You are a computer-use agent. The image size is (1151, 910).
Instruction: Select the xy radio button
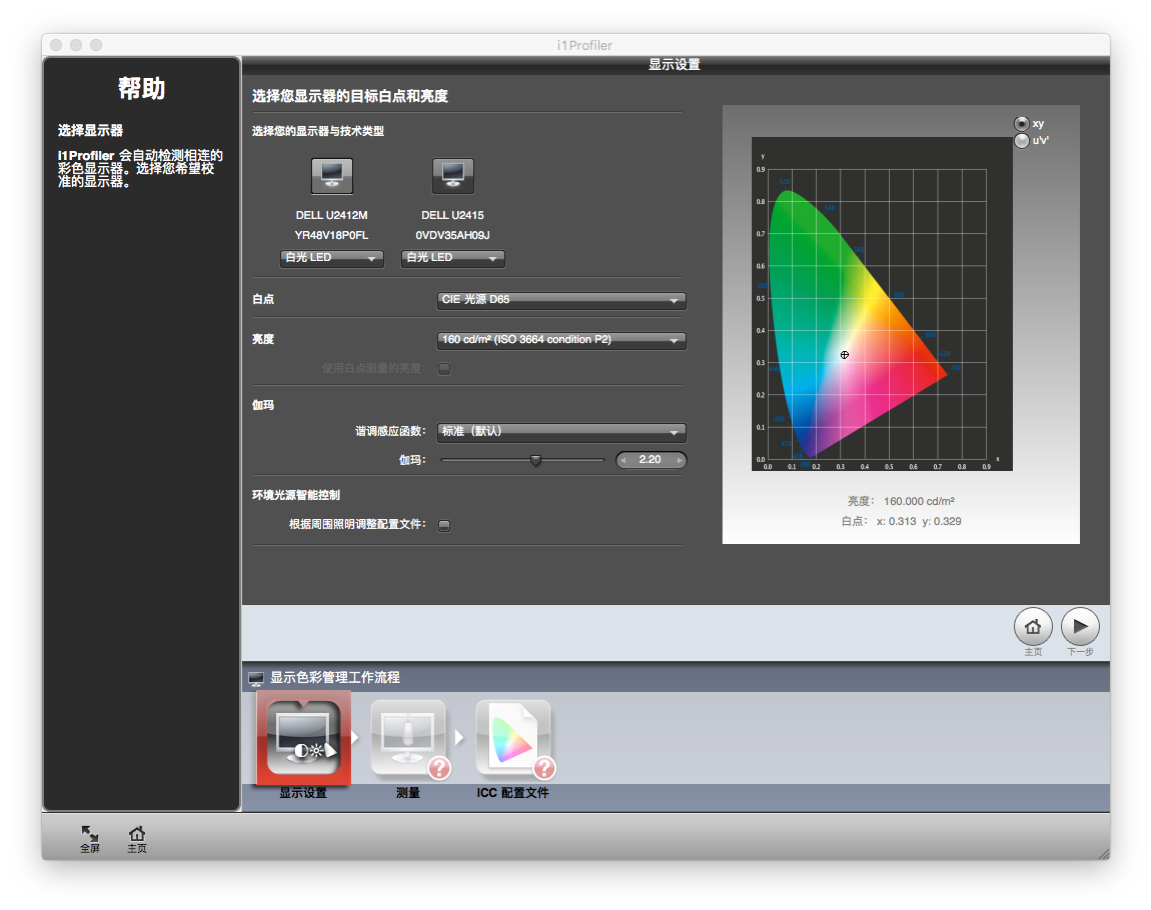1022,123
